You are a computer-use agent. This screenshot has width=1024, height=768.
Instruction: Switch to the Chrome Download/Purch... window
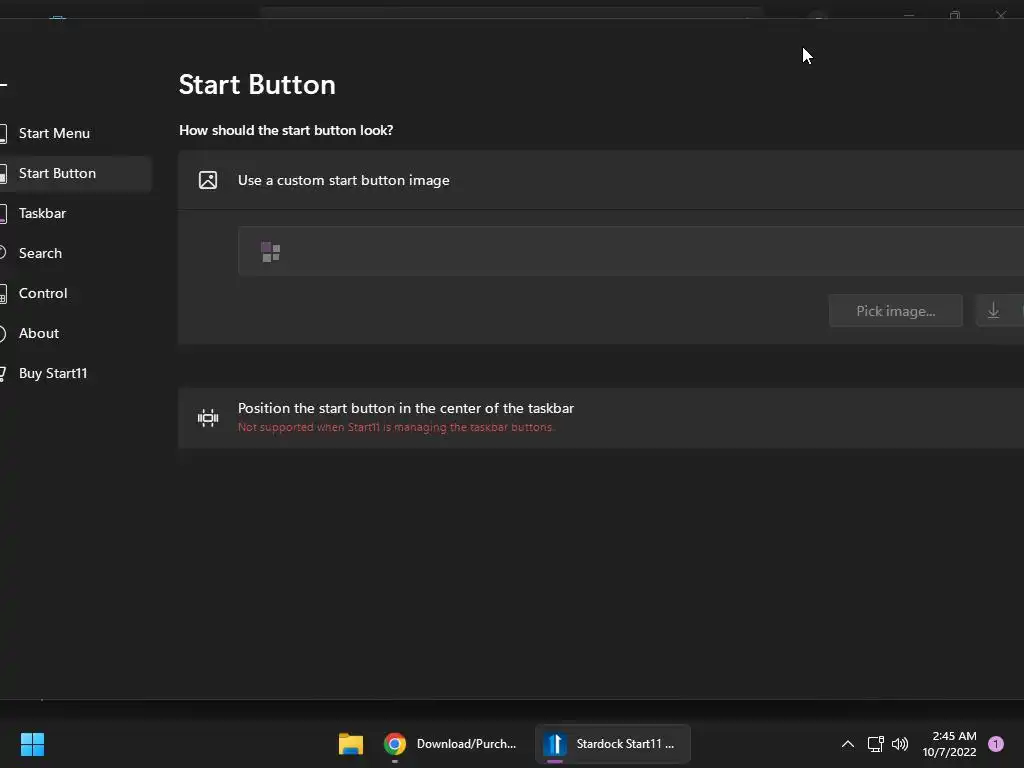[x=451, y=744]
